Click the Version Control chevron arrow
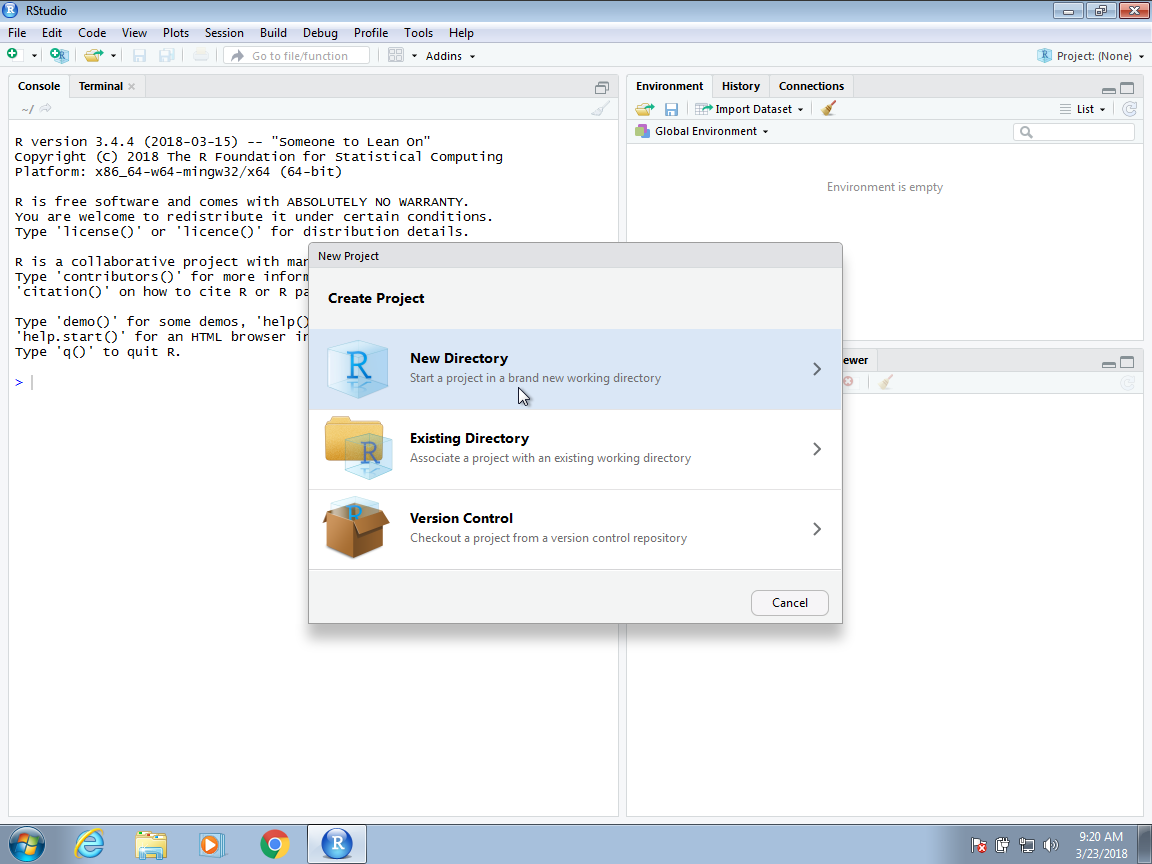The image size is (1152, 864). click(816, 529)
